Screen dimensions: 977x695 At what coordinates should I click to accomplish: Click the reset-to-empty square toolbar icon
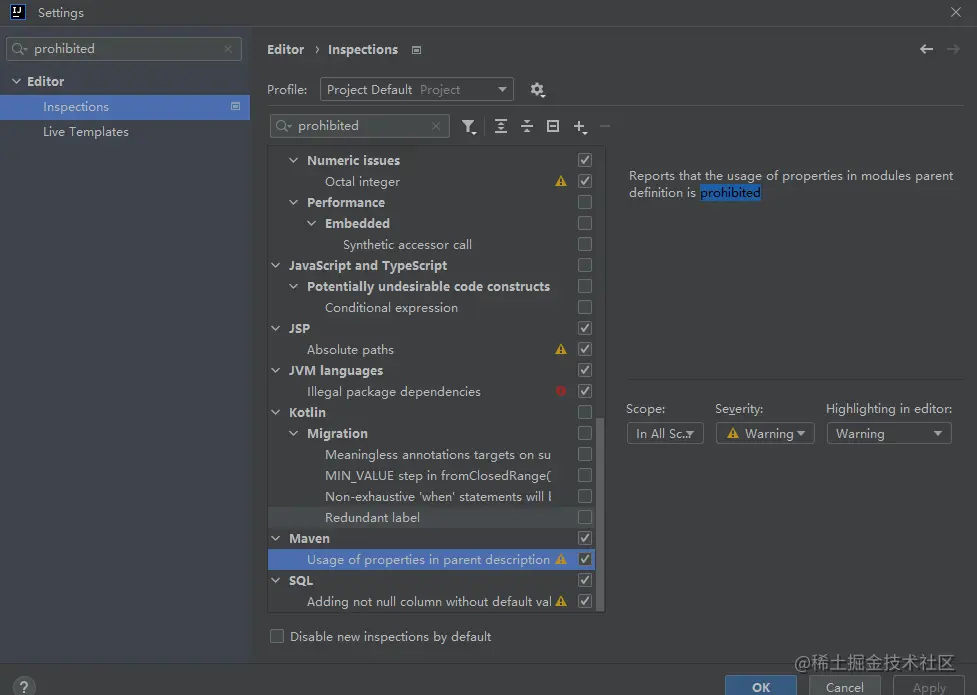553,127
